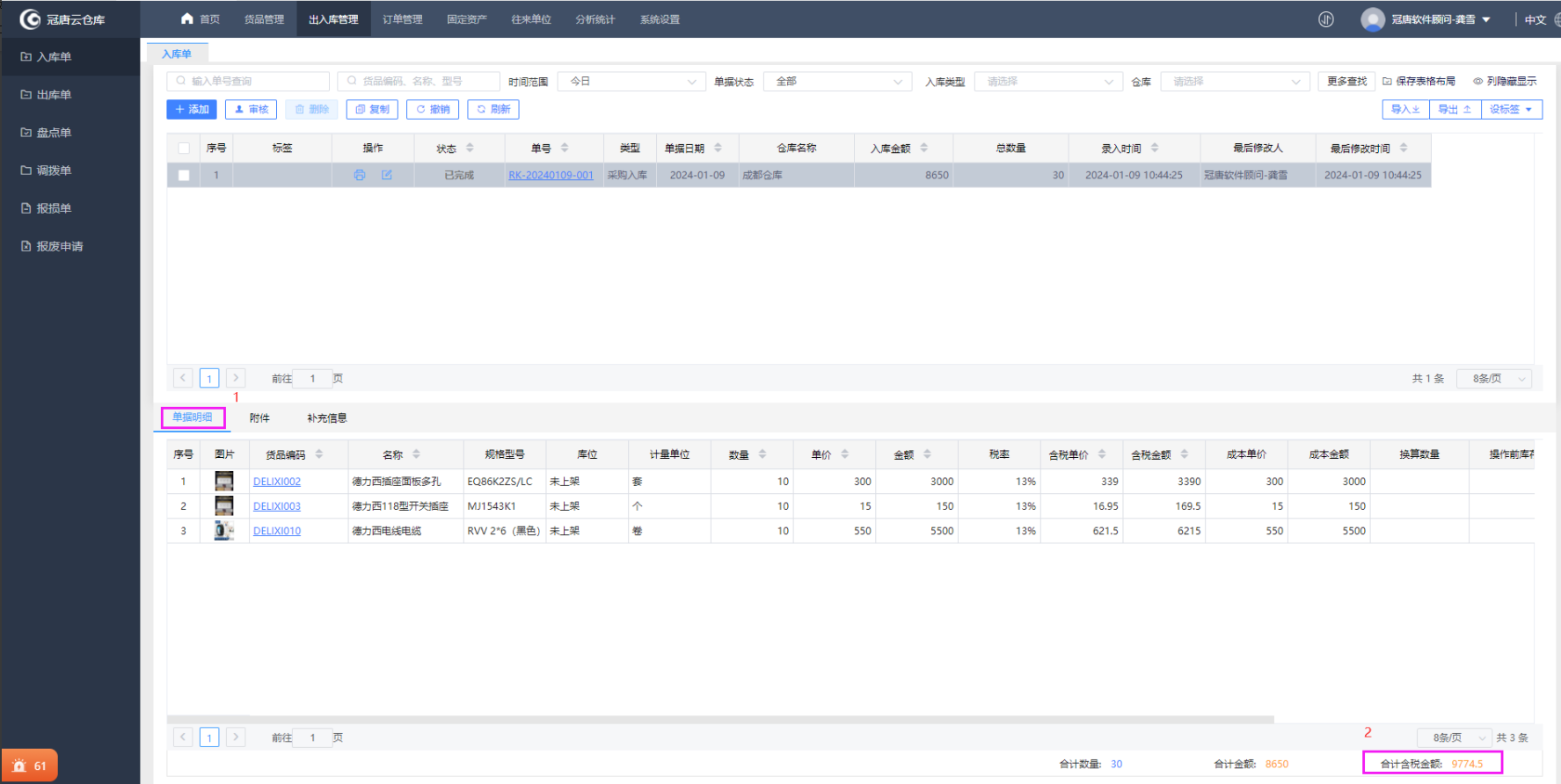Sort the 数量 column in detail table
The image size is (1561, 784).
(x=762, y=454)
